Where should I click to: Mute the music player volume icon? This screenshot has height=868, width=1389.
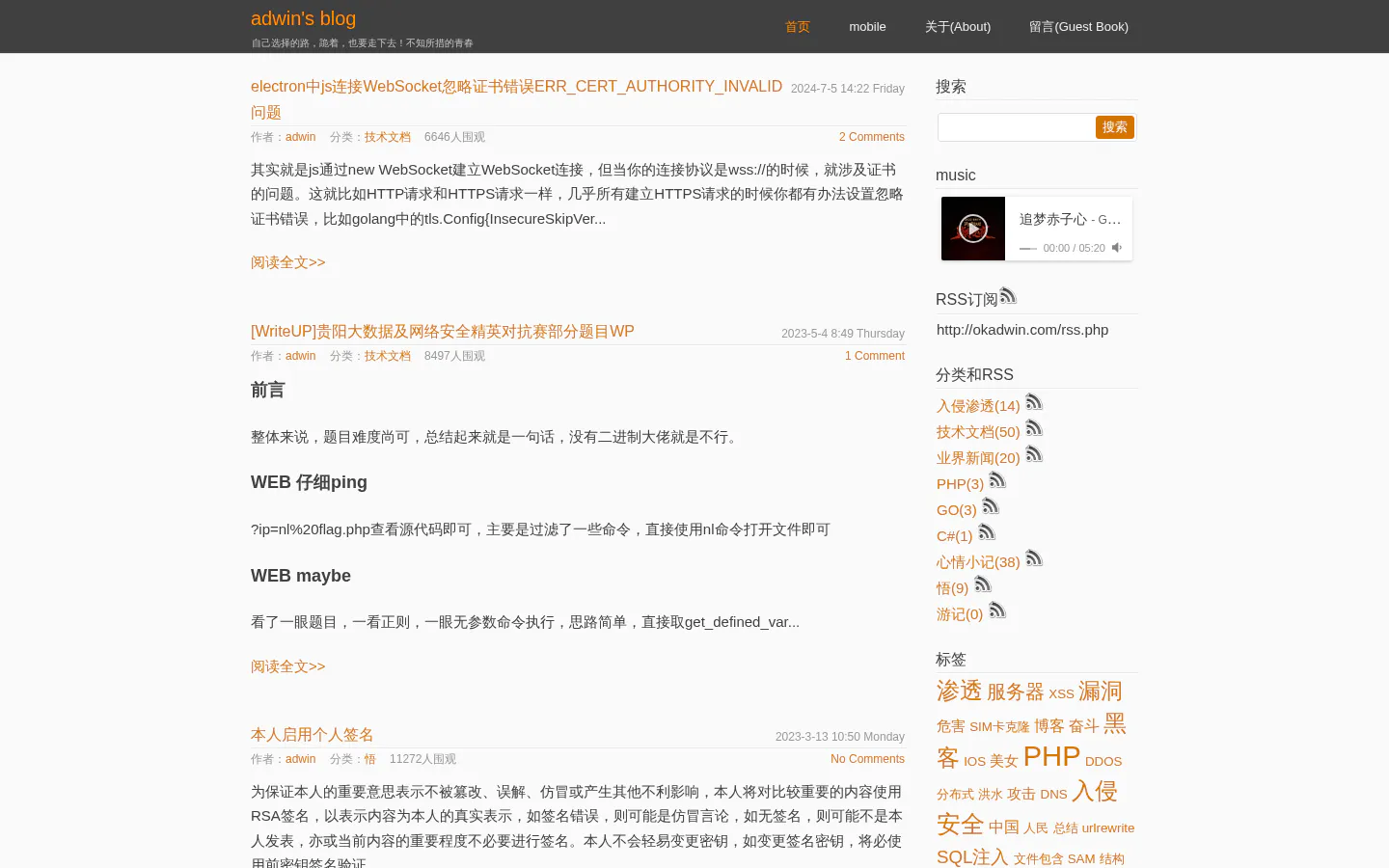(x=1117, y=248)
